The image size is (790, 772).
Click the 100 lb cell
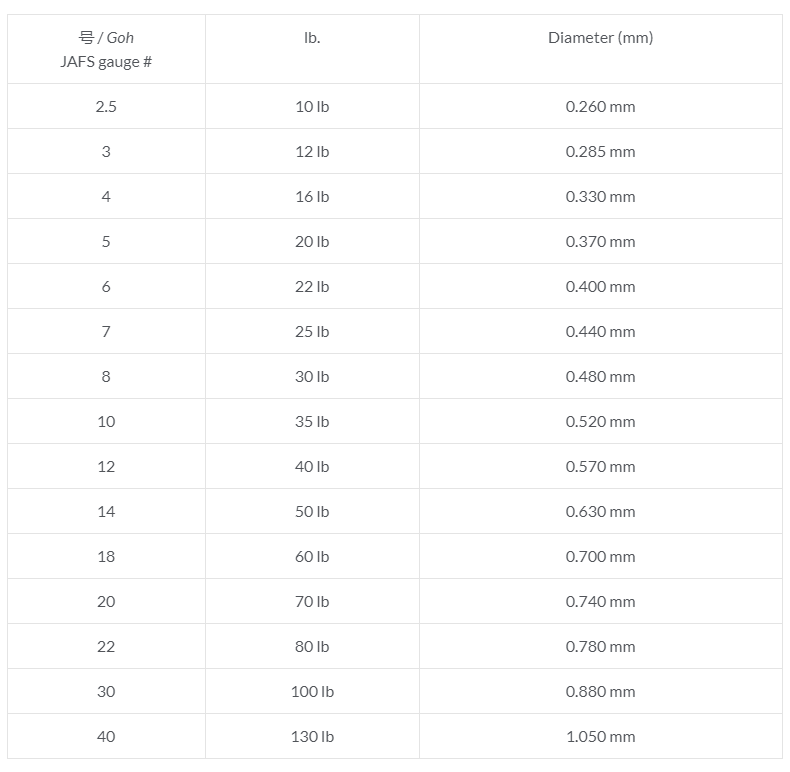coord(314,692)
